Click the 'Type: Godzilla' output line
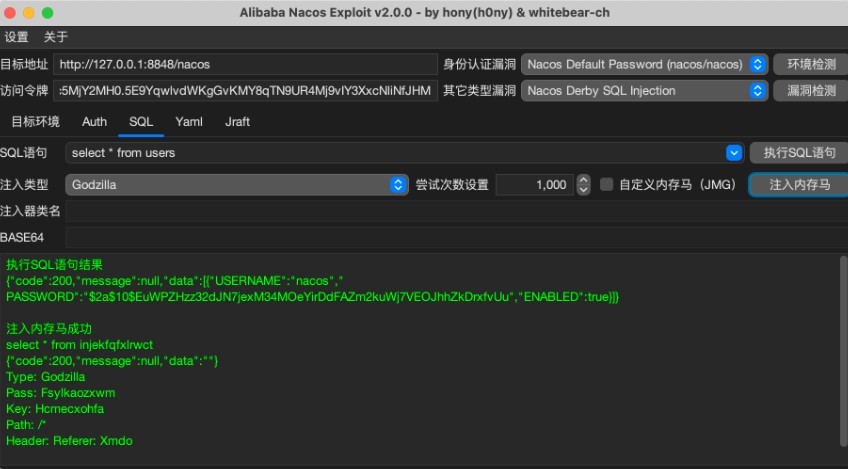This screenshot has width=848, height=469. click(45, 376)
